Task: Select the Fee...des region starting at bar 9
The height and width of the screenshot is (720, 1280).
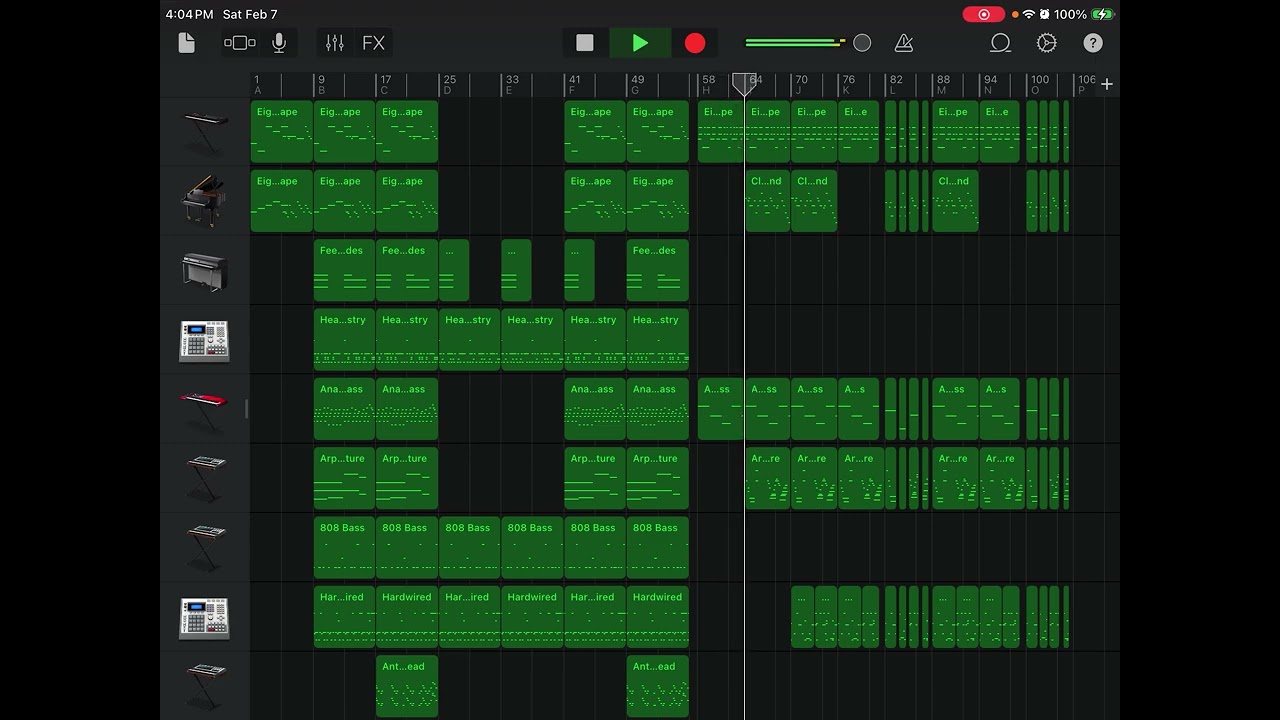Action: coord(344,271)
